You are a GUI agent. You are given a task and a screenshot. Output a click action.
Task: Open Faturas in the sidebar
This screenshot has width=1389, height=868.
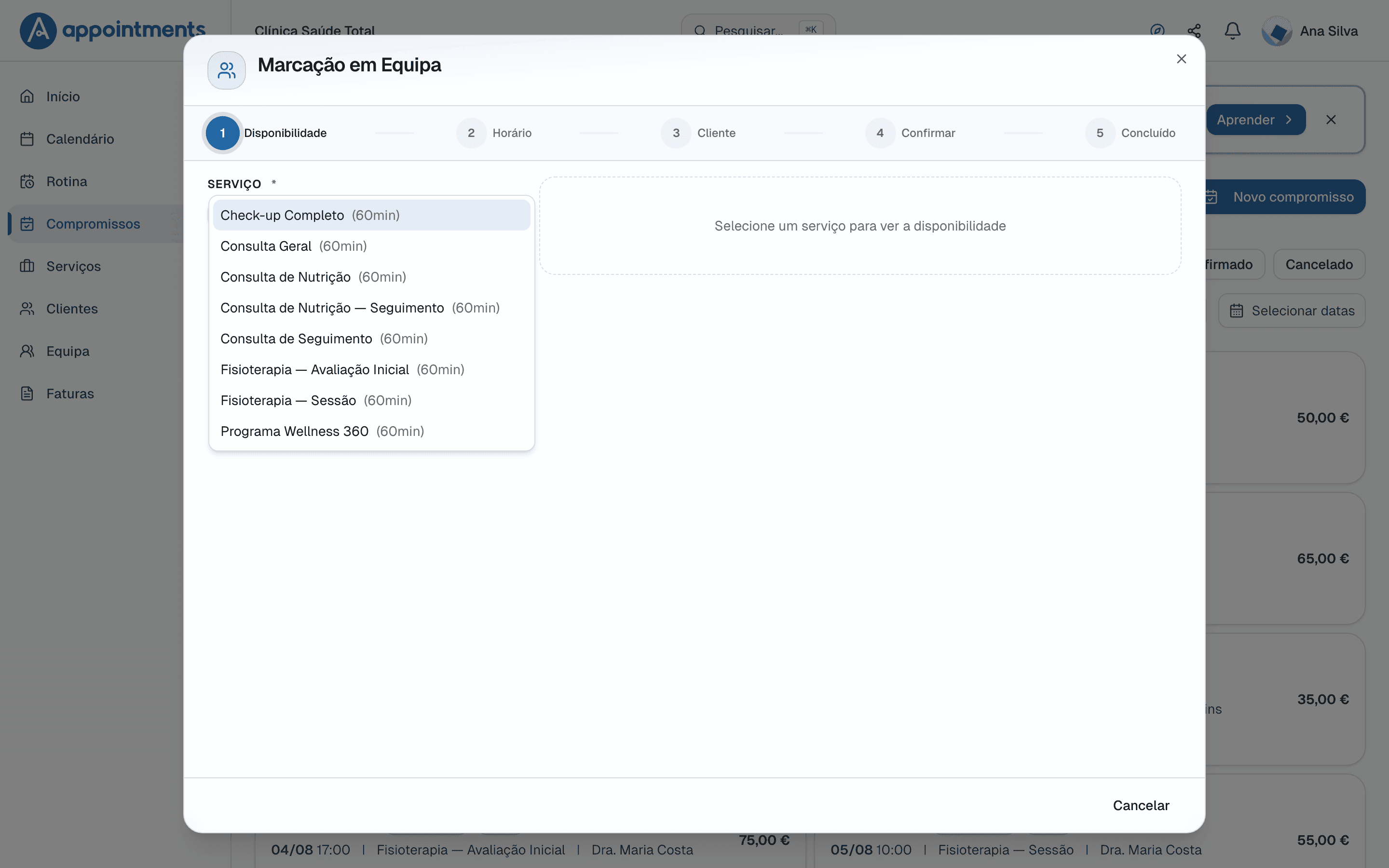coord(95,394)
